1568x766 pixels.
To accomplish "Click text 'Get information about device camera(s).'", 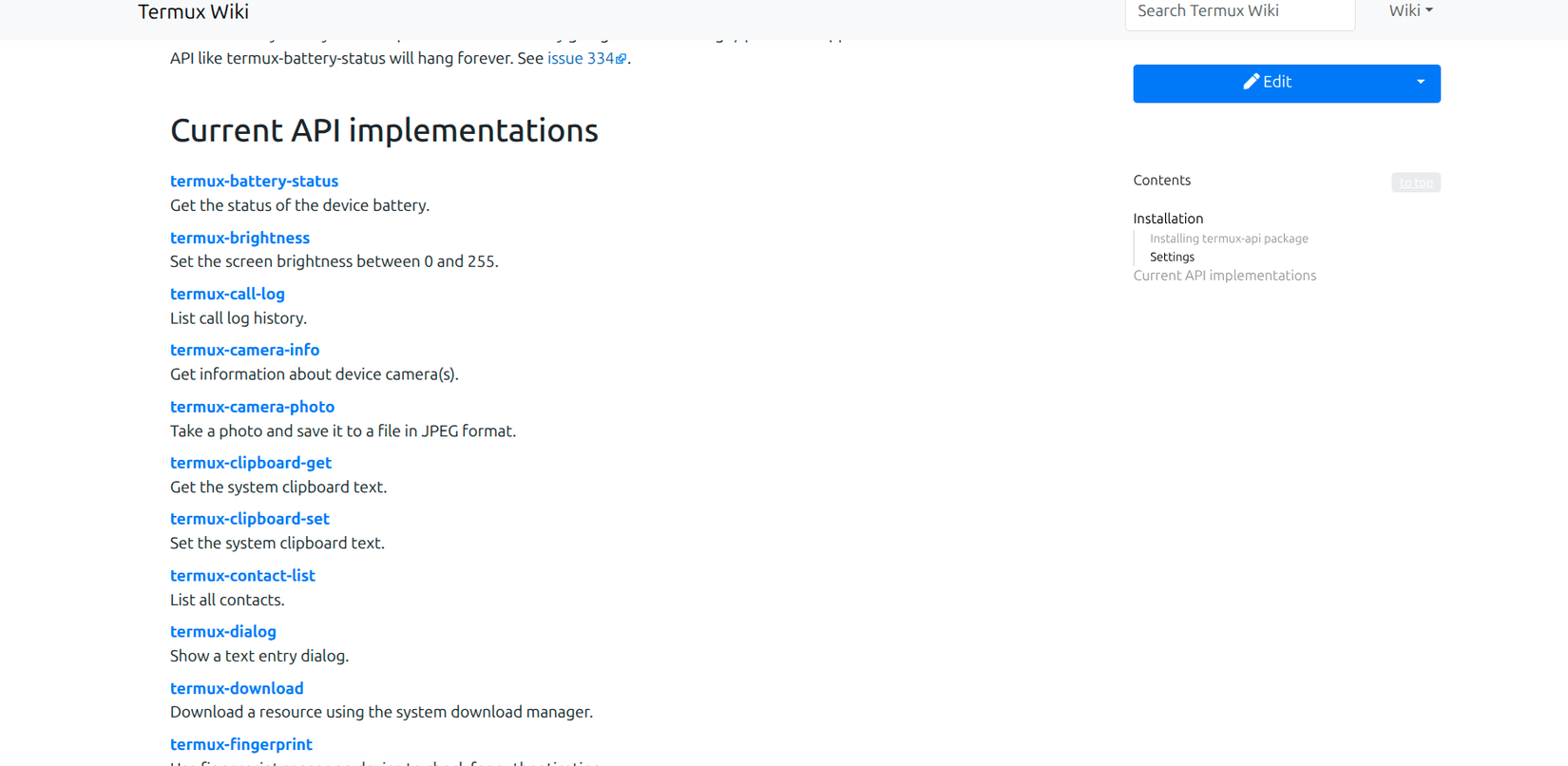I will [x=314, y=374].
